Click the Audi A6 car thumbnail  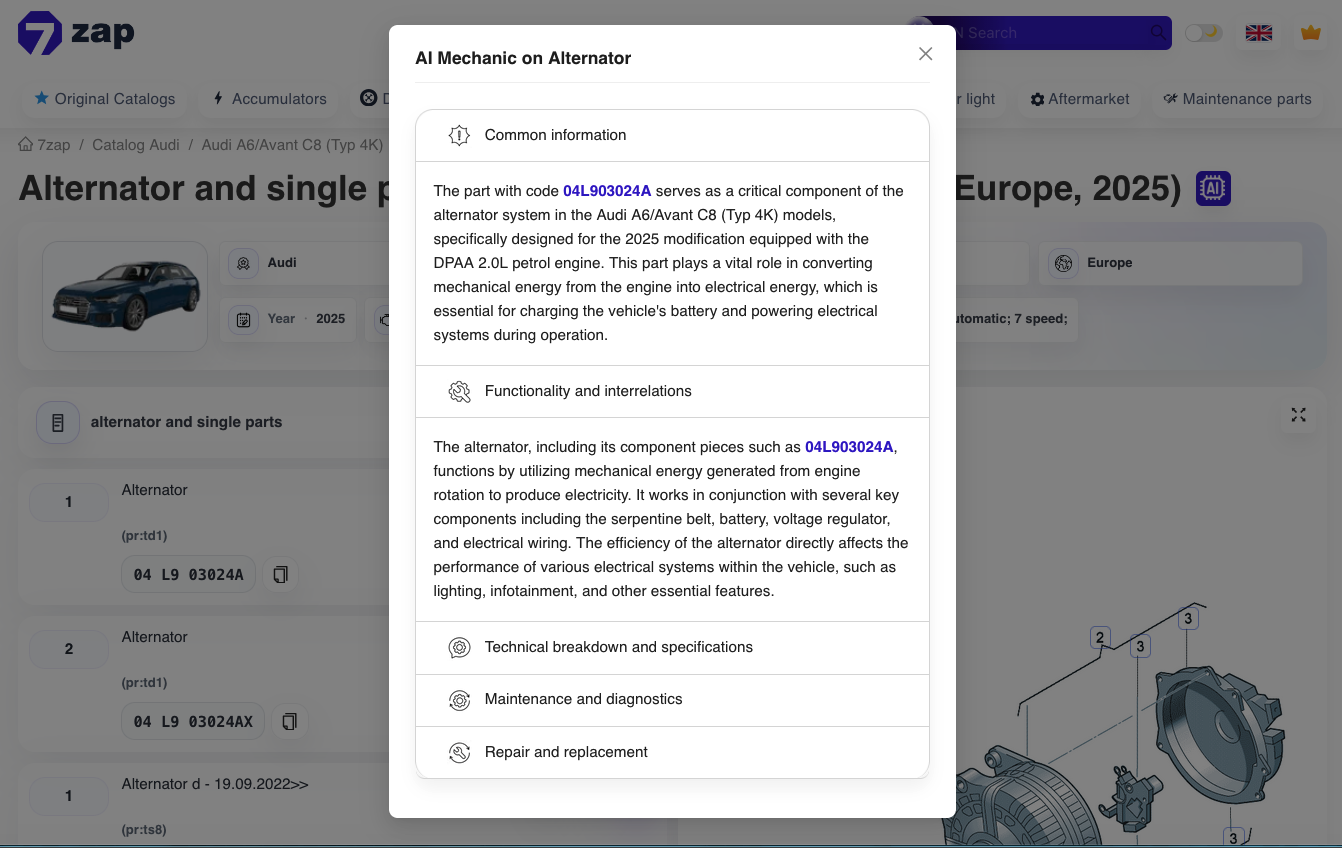125,296
